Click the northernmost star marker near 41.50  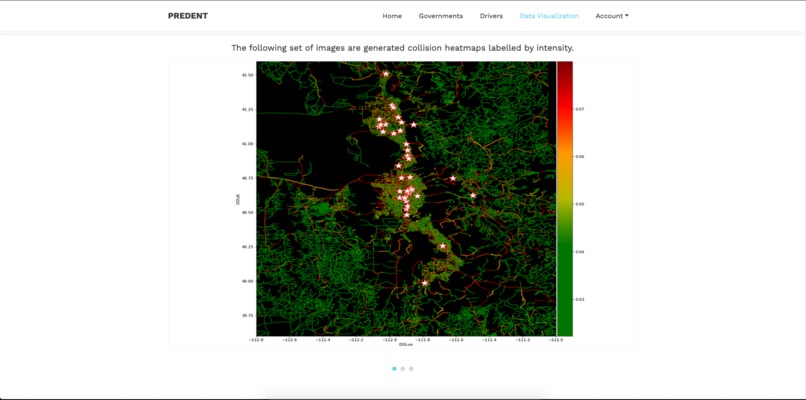tap(386, 74)
